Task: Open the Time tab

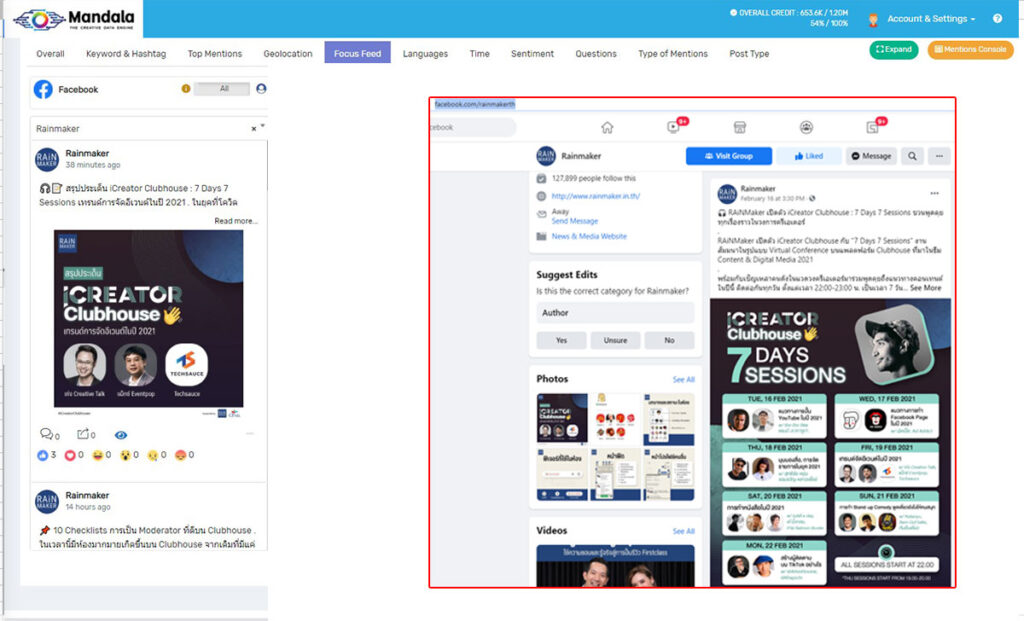Action: coord(479,54)
